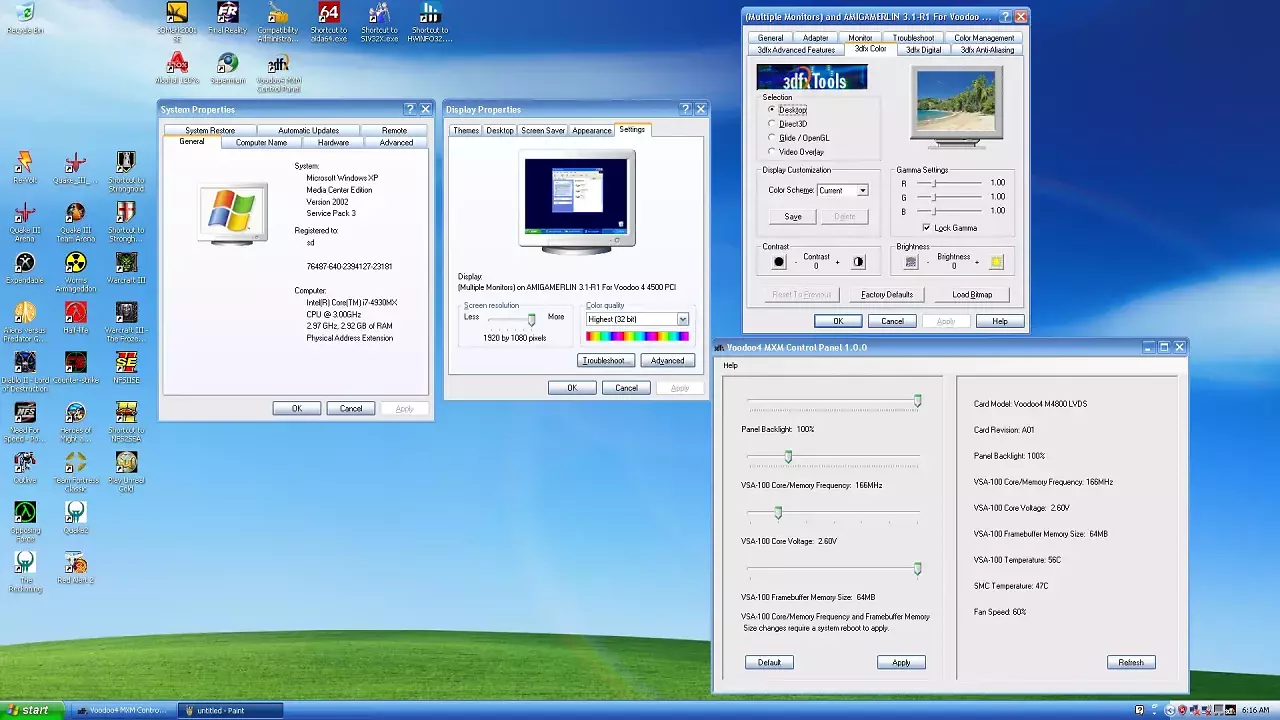The image size is (1280, 720).
Task: Select Counter-strike desktop icon
Action: pyautogui.click(x=76, y=368)
